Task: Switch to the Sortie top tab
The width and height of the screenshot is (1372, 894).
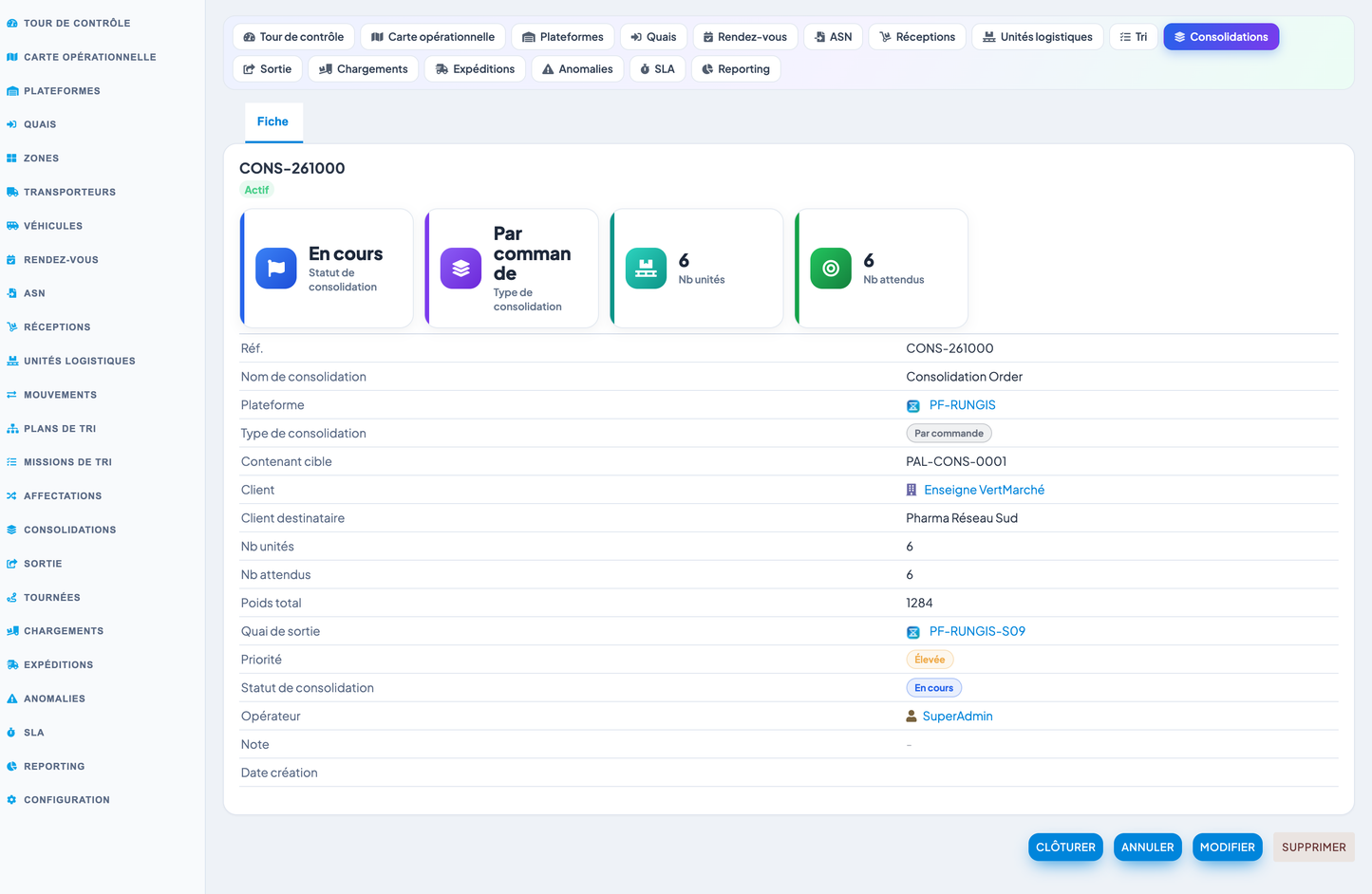Action: coord(268,69)
